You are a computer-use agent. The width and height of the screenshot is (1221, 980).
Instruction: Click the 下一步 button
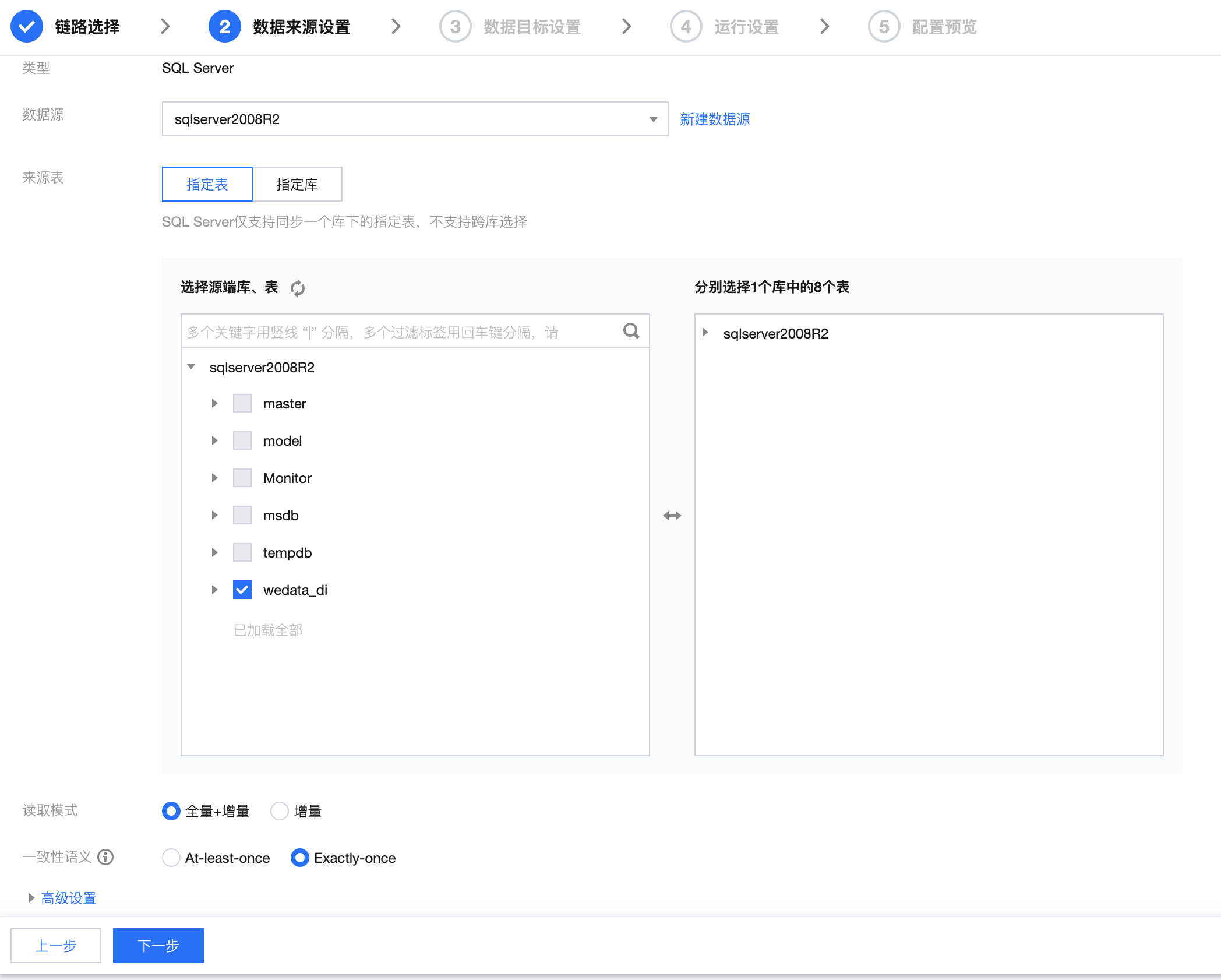[158, 945]
